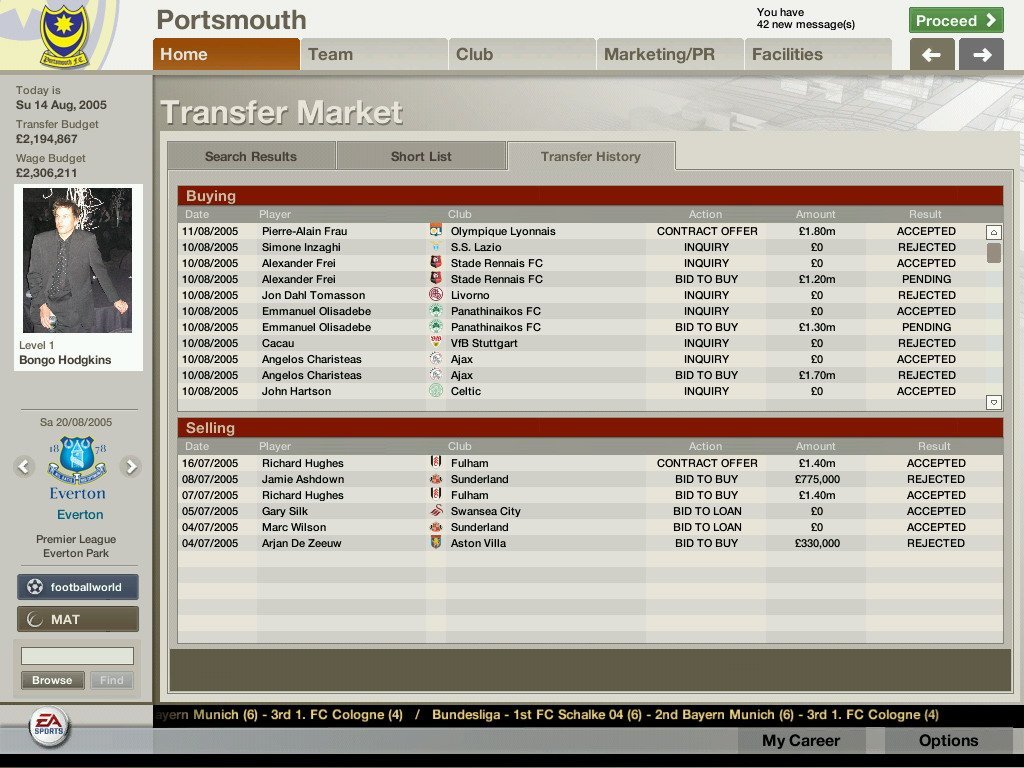
Task: Switch to the Search Results tab
Action: tap(250, 156)
